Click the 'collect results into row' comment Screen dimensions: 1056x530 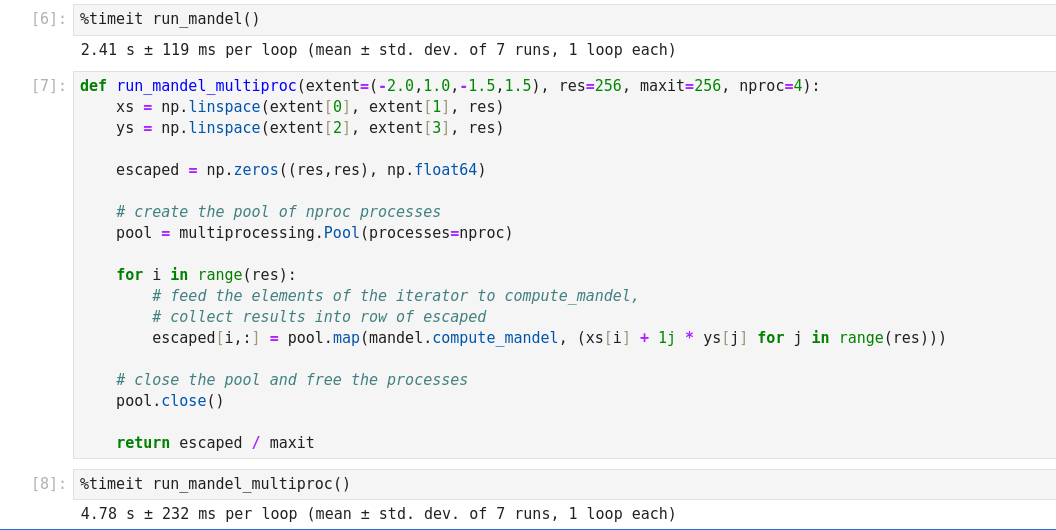click(x=319, y=317)
